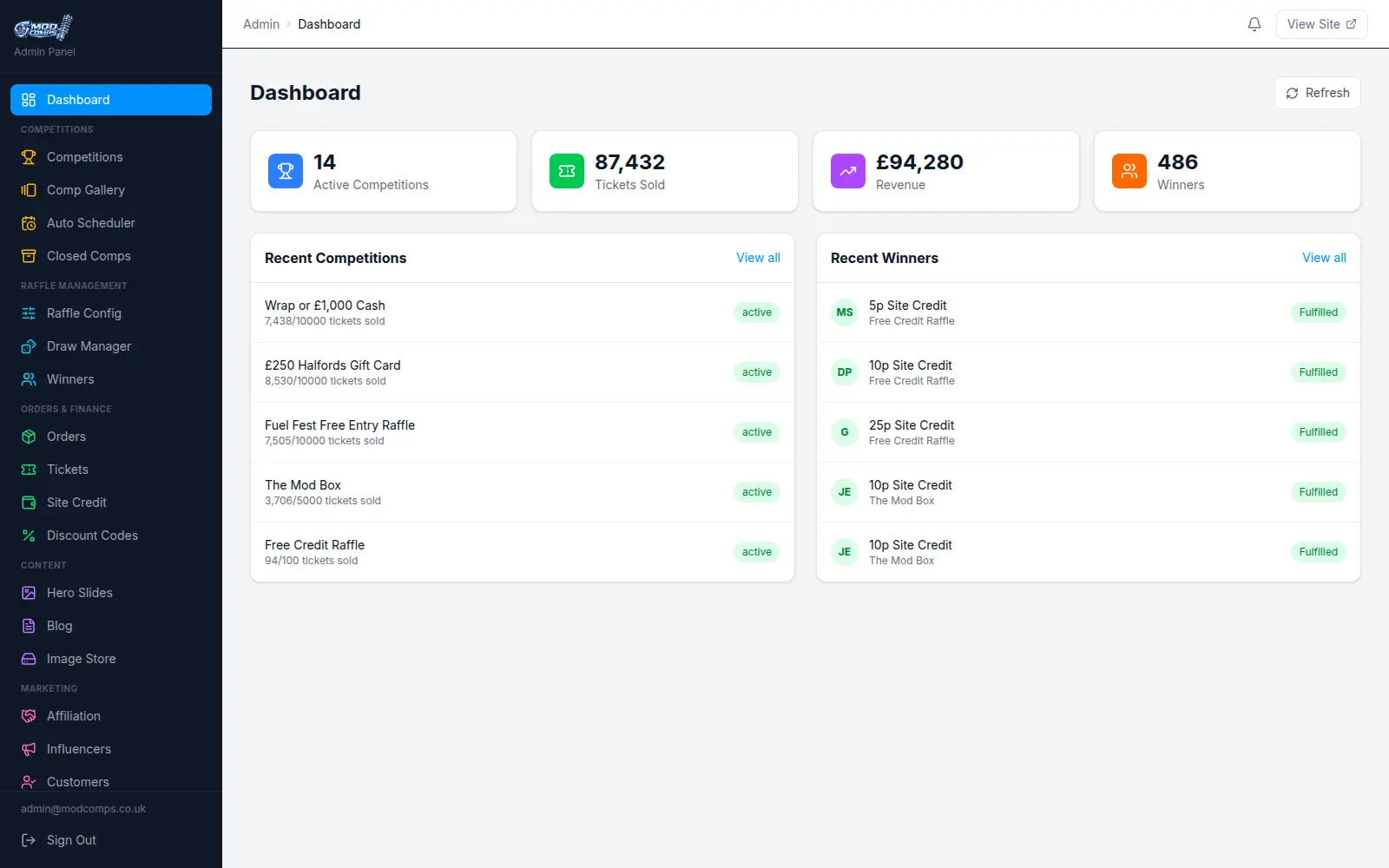This screenshot has width=1389, height=868.
Task: Click the Influencers megaphone icon
Action: pos(29,749)
